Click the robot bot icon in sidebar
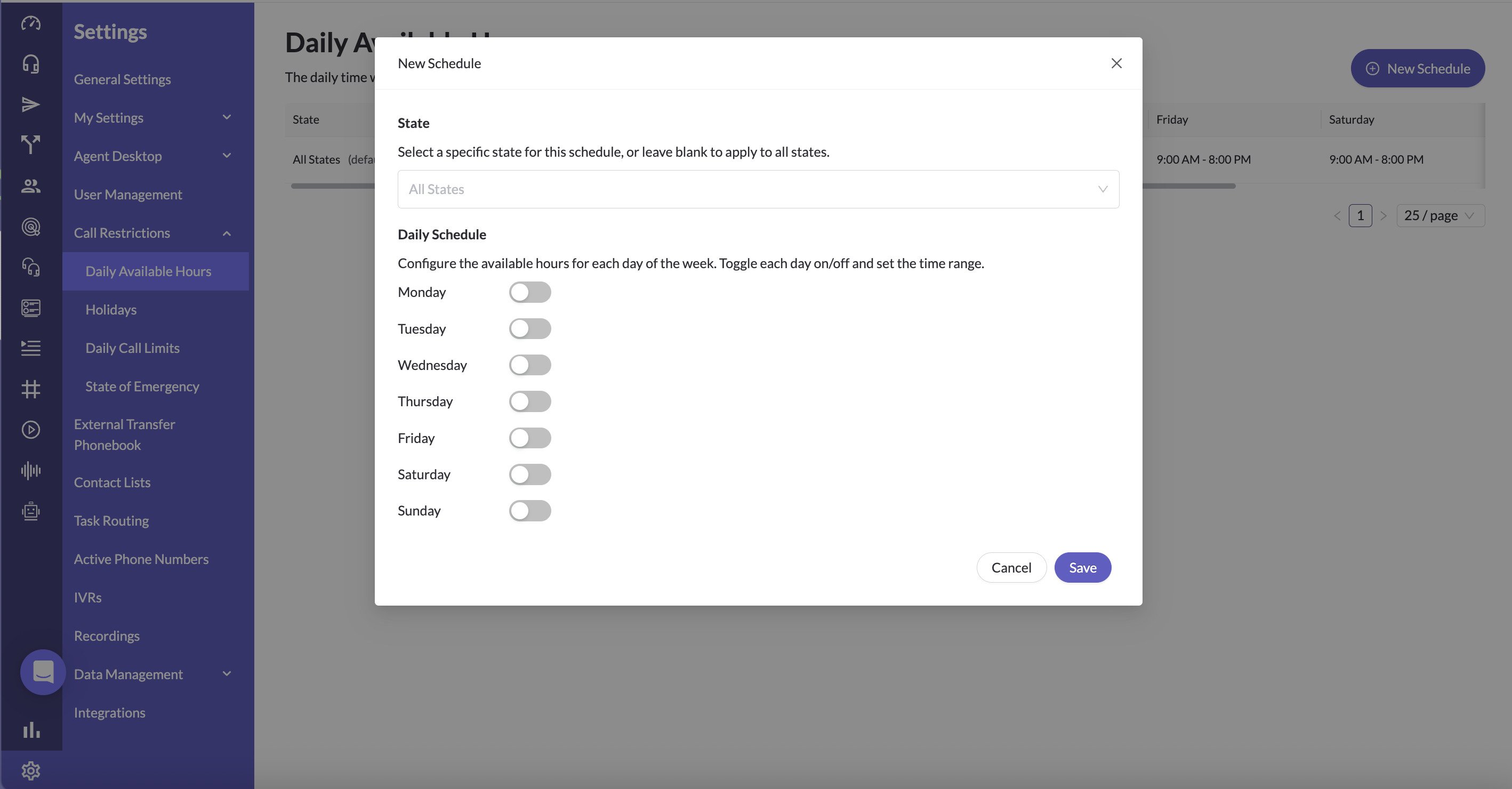This screenshot has width=1512, height=789. [x=30, y=511]
